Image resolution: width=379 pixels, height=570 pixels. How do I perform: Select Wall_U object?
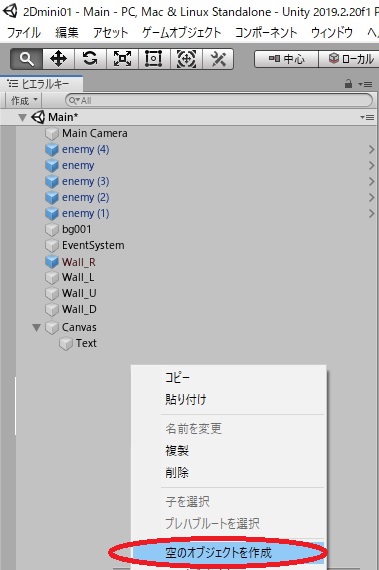pos(79,293)
